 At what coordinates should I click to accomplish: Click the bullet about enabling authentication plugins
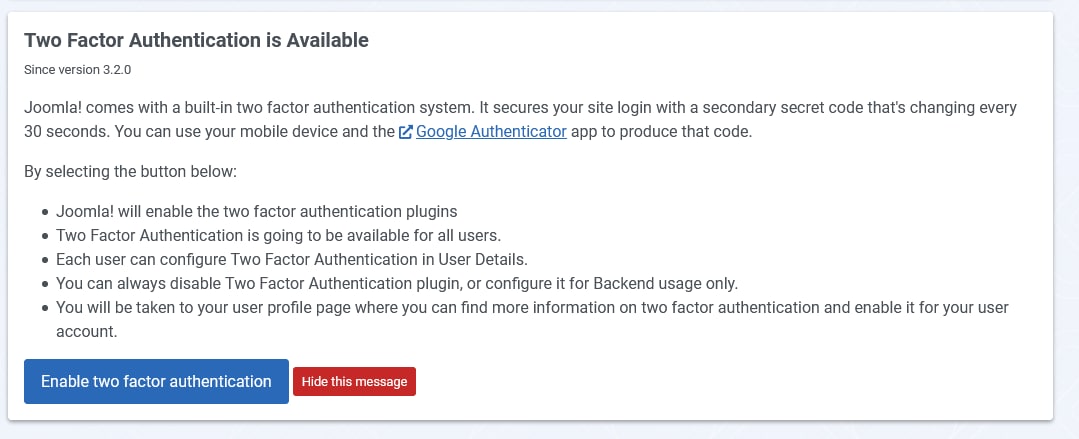point(257,211)
